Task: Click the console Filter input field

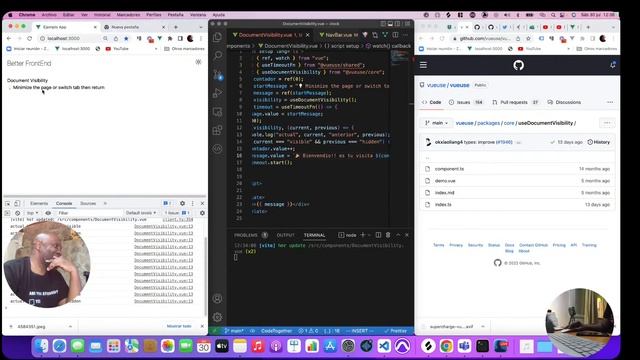Action: pos(89,213)
